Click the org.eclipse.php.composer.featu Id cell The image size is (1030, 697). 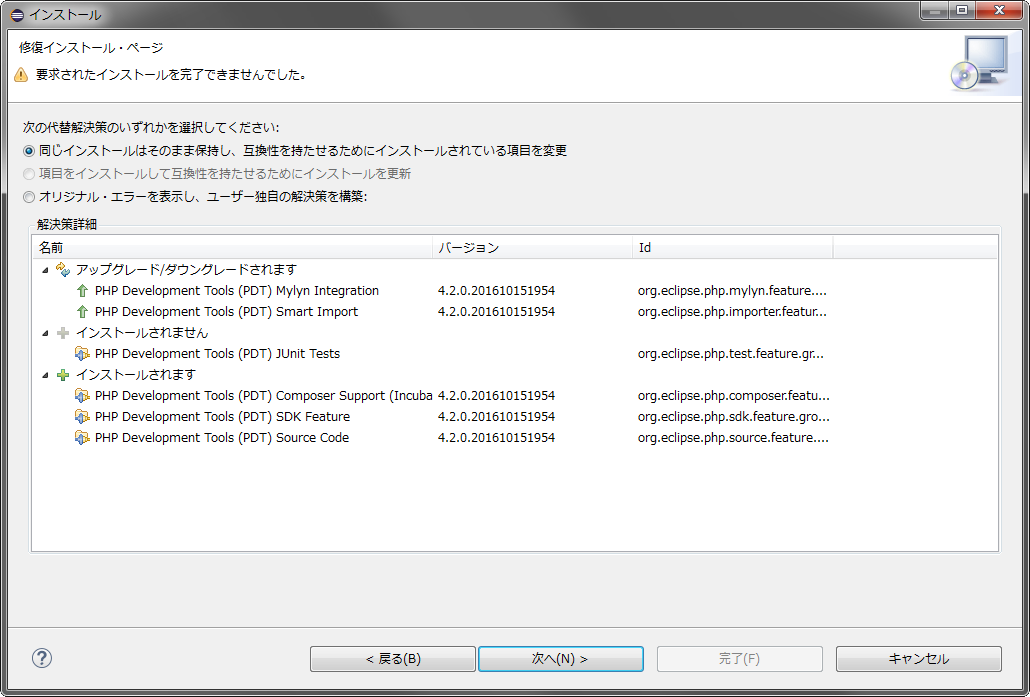733,396
